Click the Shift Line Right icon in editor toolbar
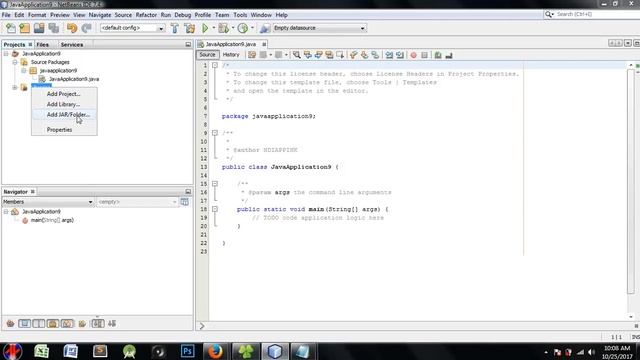The image size is (640, 360). pyautogui.click(x=400, y=55)
